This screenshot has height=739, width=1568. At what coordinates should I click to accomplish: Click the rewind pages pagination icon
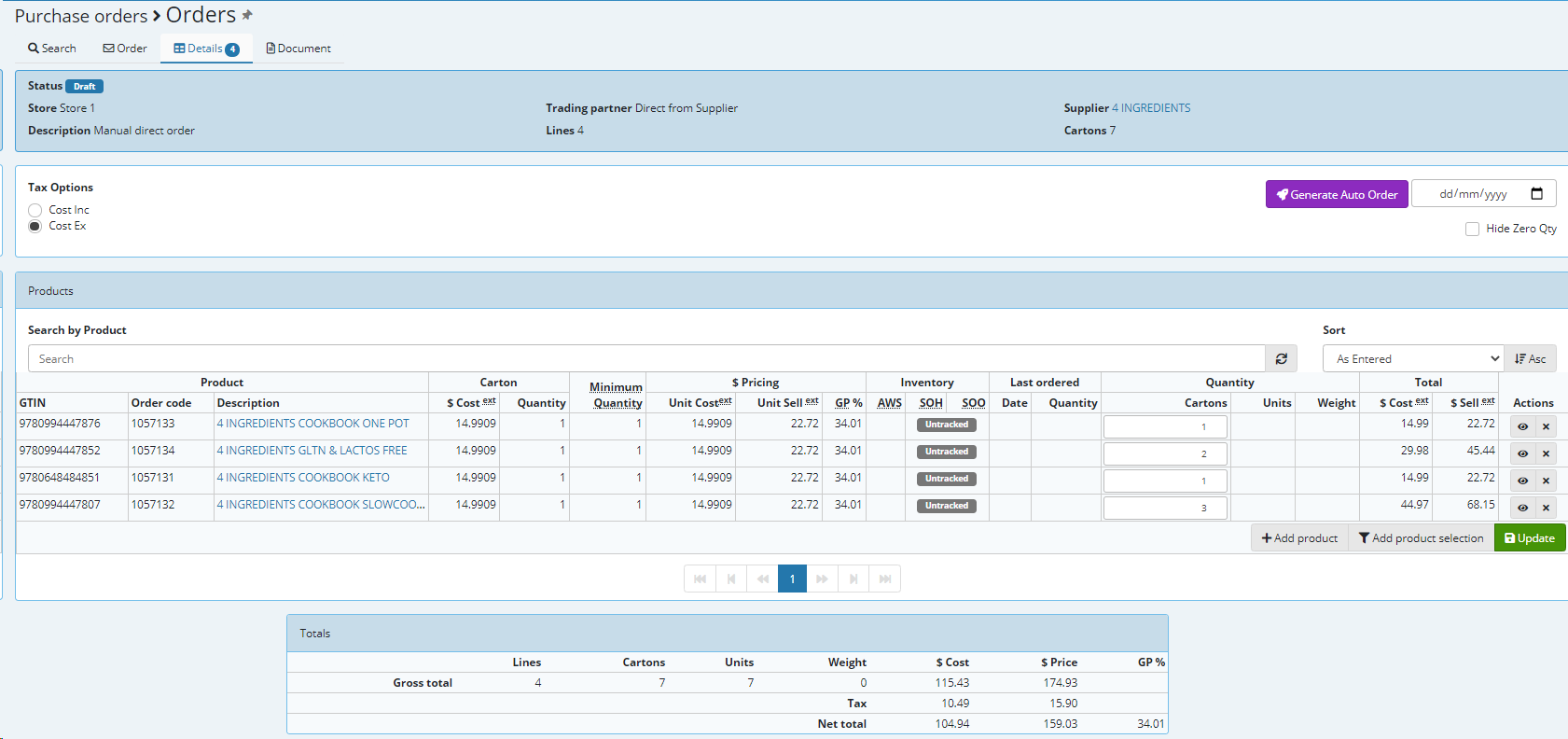click(762, 579)
